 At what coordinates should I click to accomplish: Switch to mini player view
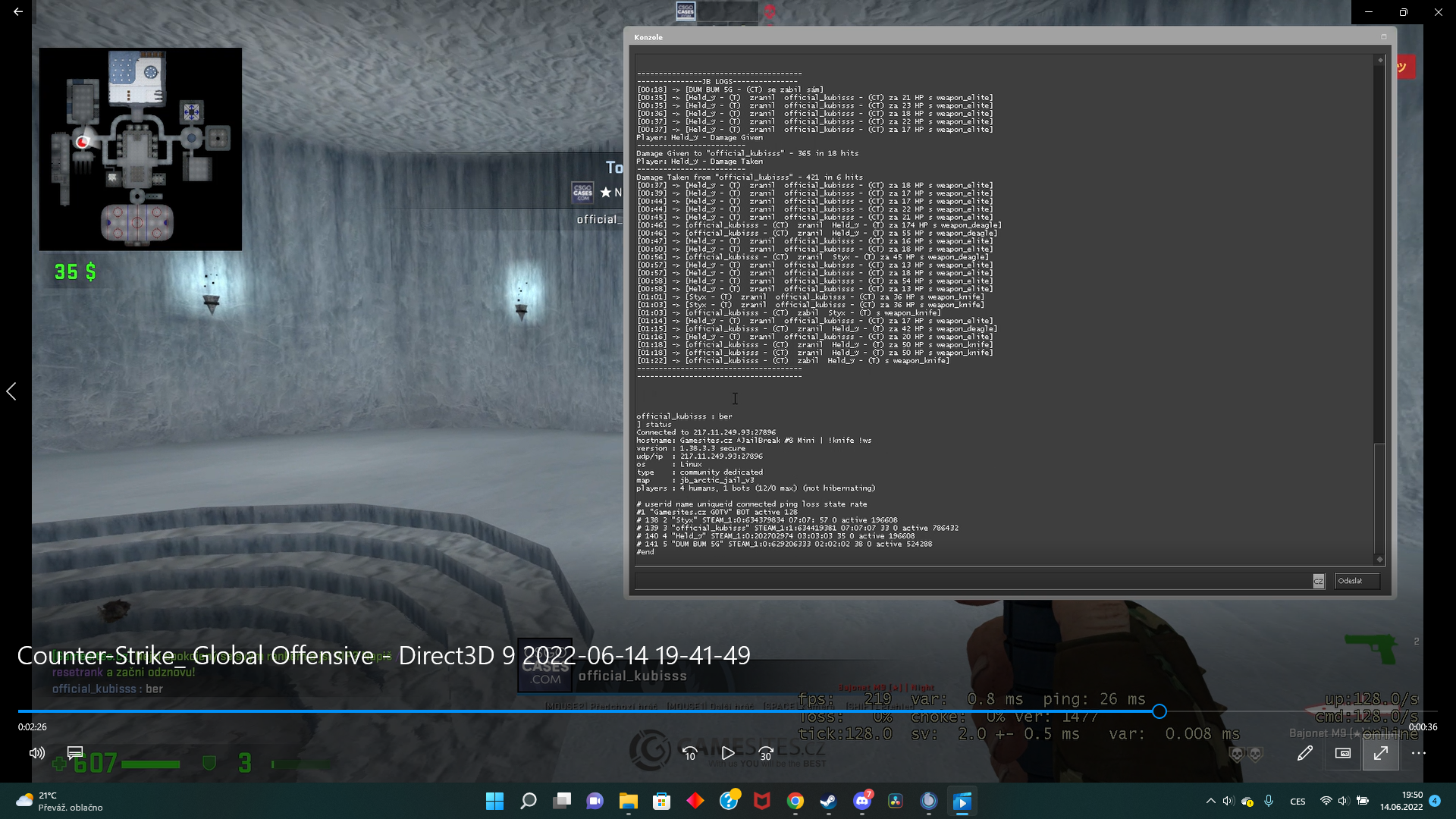click(1343, 753)
